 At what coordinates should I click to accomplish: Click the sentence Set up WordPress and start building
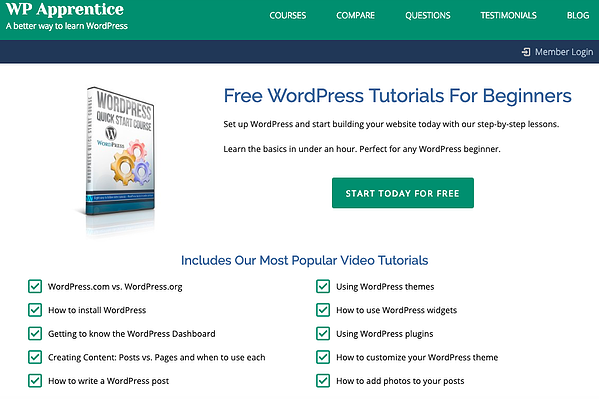point(391,124)
